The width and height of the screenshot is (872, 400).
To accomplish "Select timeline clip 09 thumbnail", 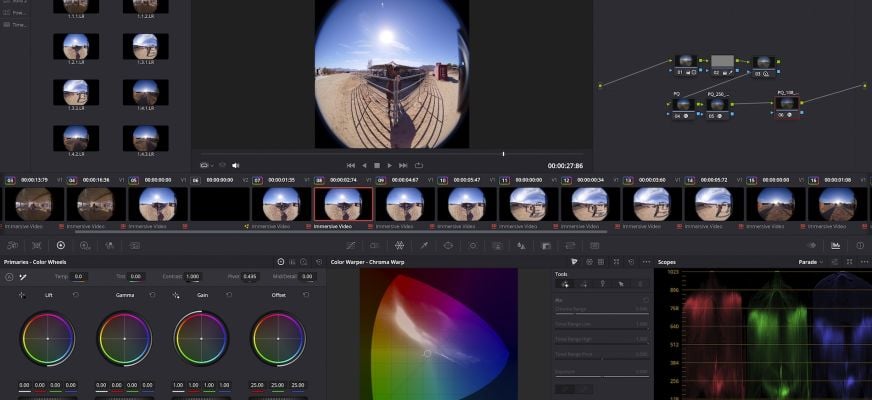I will (404, 204).
